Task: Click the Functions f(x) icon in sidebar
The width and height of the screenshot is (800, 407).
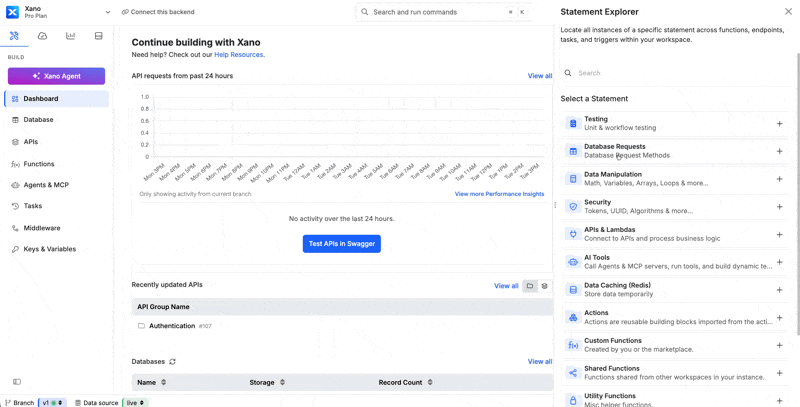Action: (15, 164)
